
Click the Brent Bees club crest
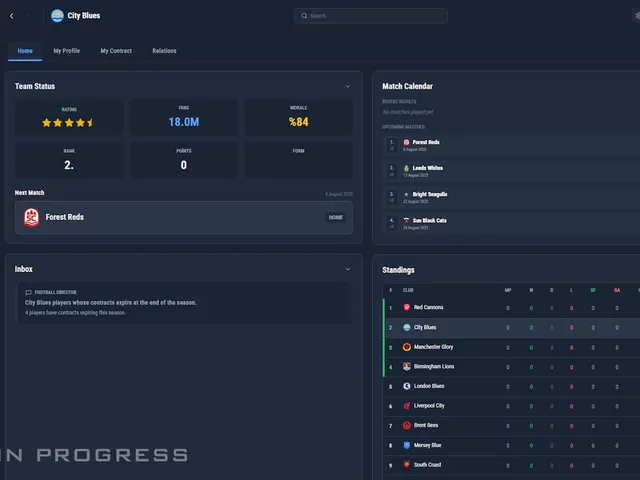pos(407,425)
